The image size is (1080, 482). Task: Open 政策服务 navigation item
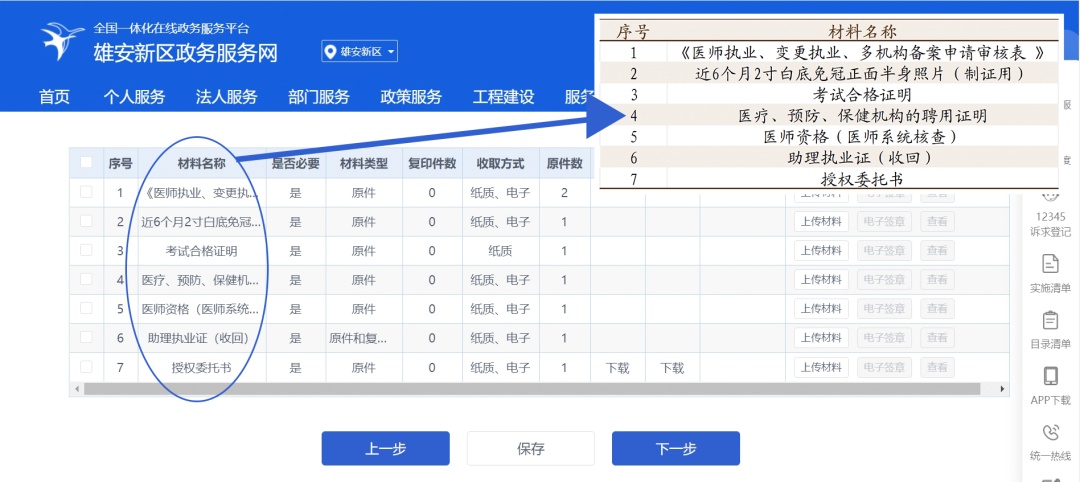[411, 97]
